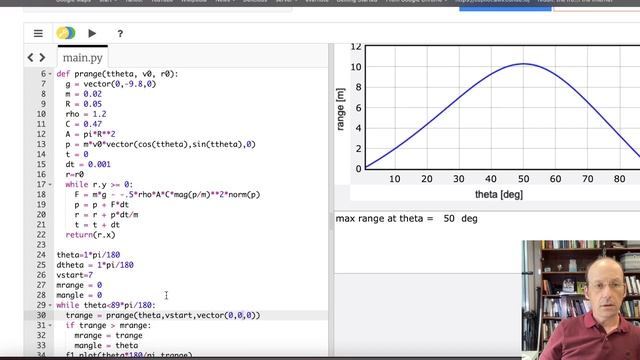Click the code 'vstart=7'

[75, 275]
